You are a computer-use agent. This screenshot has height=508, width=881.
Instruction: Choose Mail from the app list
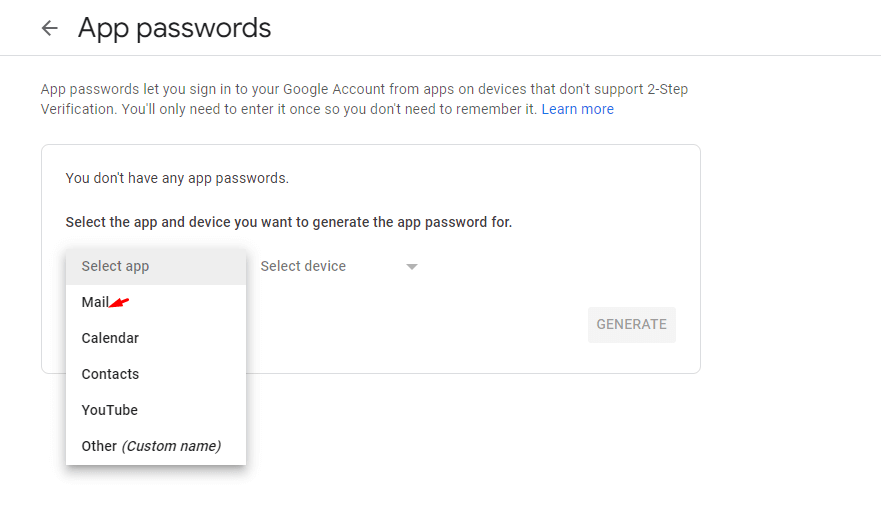[96, 302]
